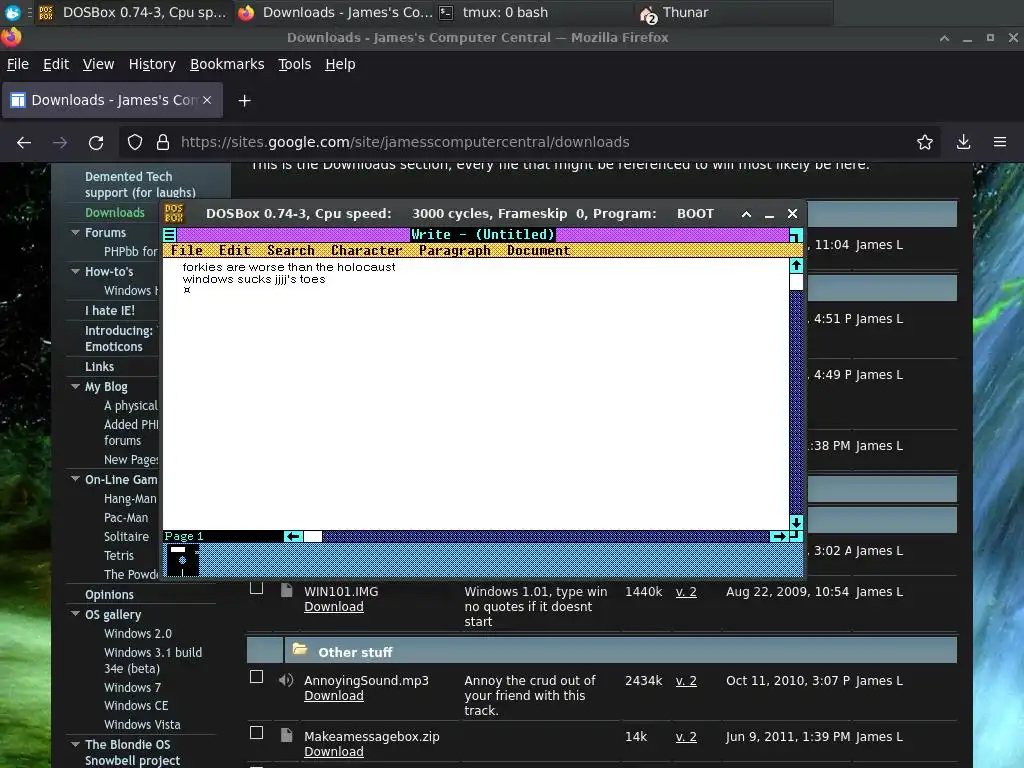
Task: Tick the Makeamessagebox.zip checkbox
Action: pos(257,733)
